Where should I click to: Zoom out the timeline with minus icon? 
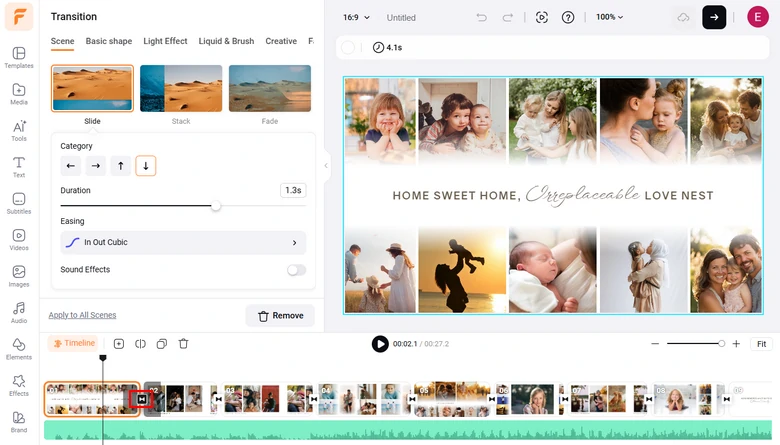point(655,344)
